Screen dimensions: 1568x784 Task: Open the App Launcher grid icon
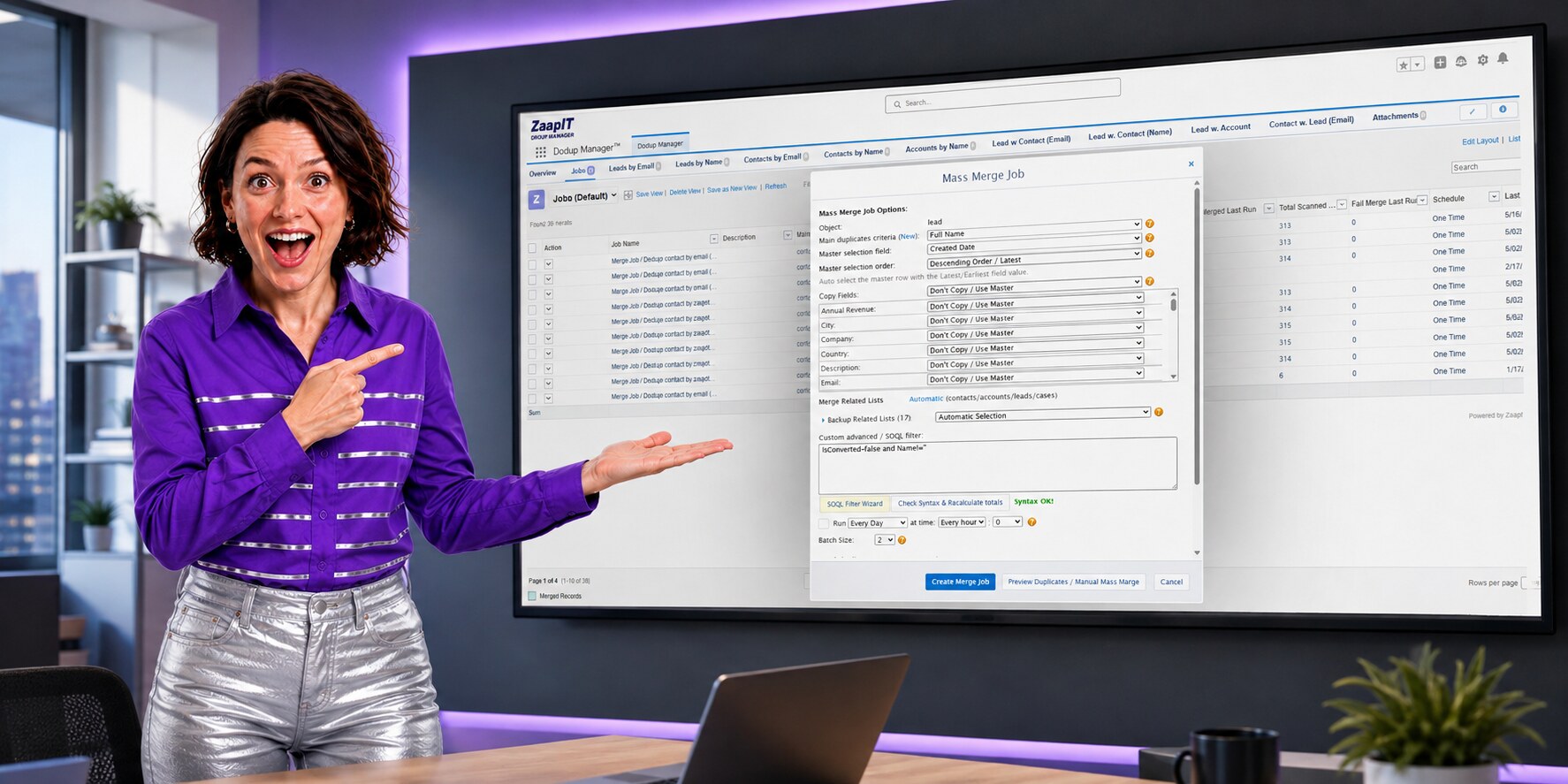540,152
